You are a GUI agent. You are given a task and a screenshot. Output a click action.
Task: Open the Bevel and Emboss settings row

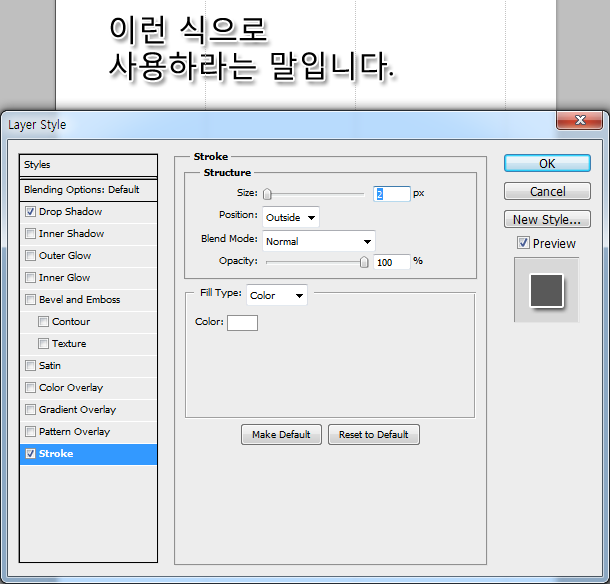(x=88, y=300)
